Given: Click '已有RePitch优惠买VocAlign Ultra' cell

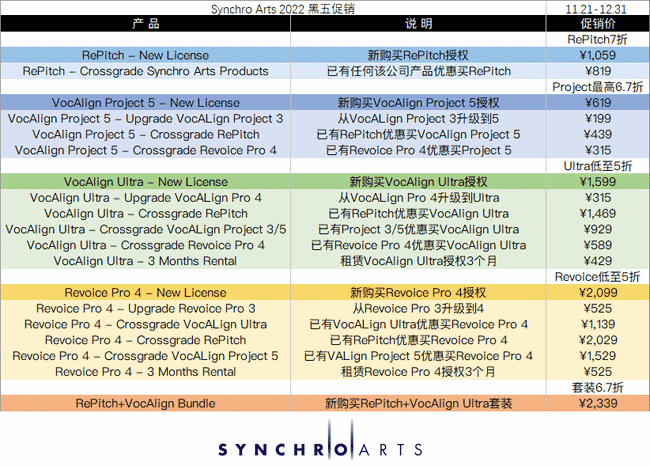Looking at the screenshot, I should click(x=419, y=214).
